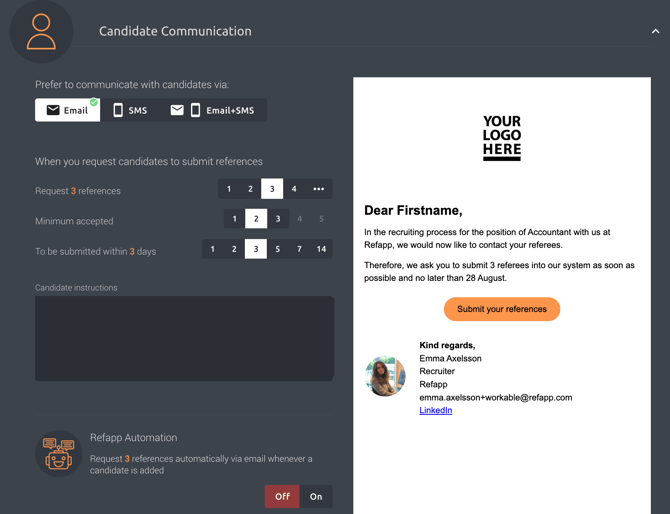Viewport: 670px width, 514px height.
Task: Set submission deadline to 14 days
Action: click(321, 249)
